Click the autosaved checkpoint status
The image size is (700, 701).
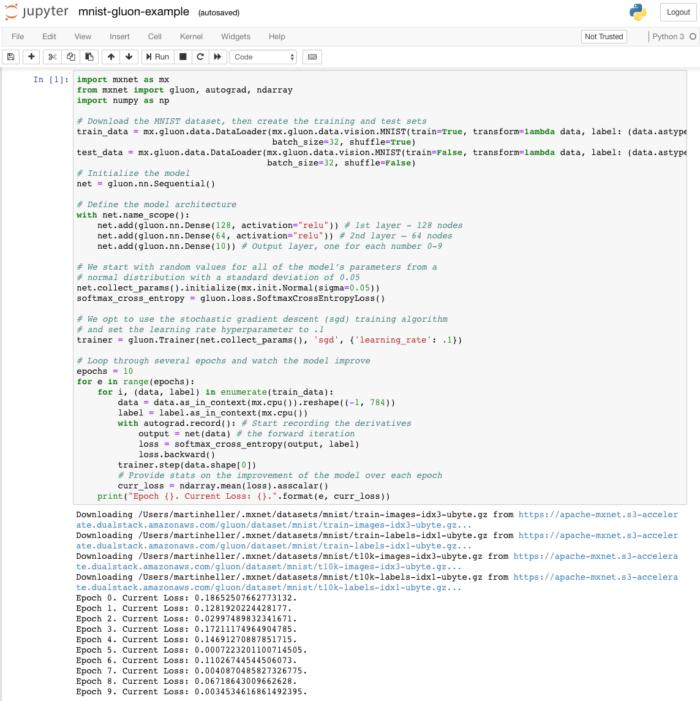click(x=219, y=13)
